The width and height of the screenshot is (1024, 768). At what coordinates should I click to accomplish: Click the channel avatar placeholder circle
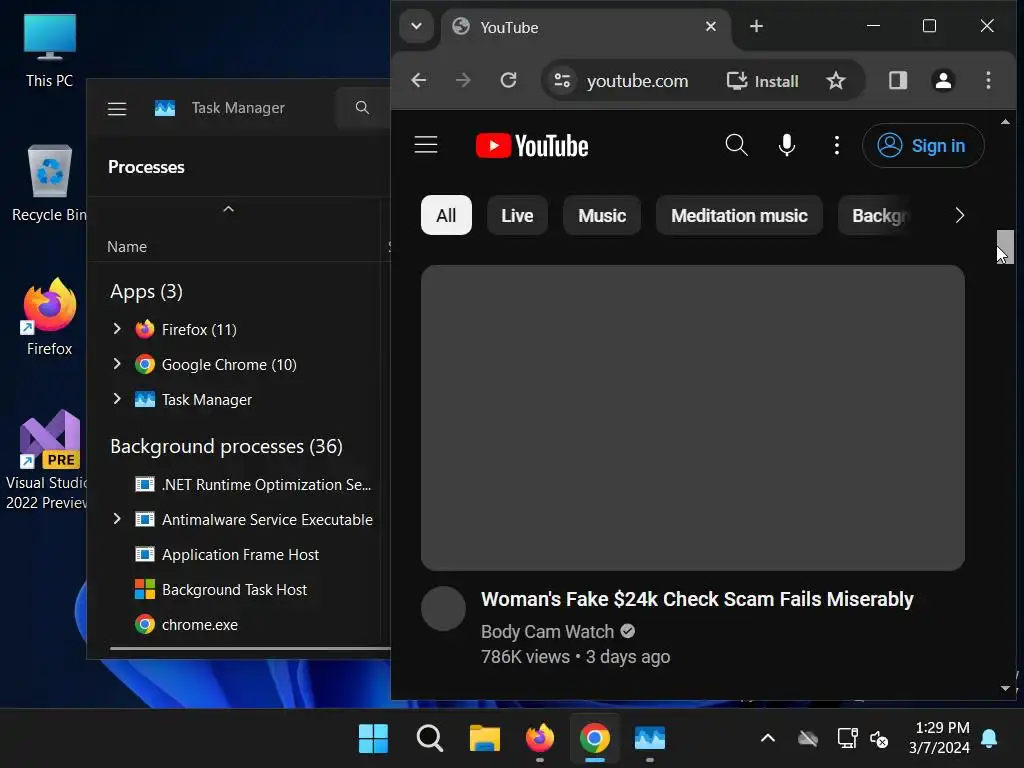pyautogui.click(x=443, y=609)
